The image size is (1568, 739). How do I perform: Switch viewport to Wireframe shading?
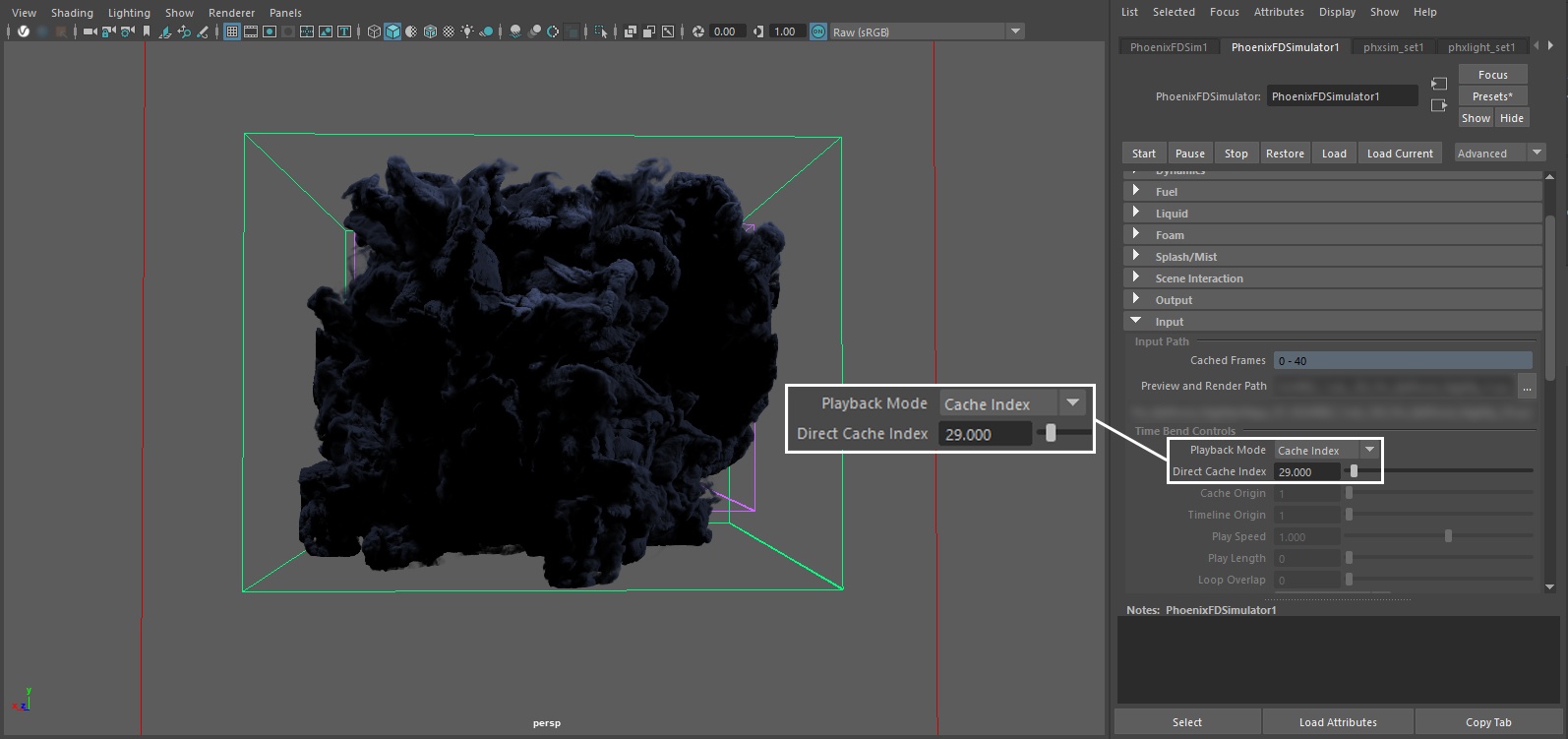pyautogui.click(x=374, y=31)
